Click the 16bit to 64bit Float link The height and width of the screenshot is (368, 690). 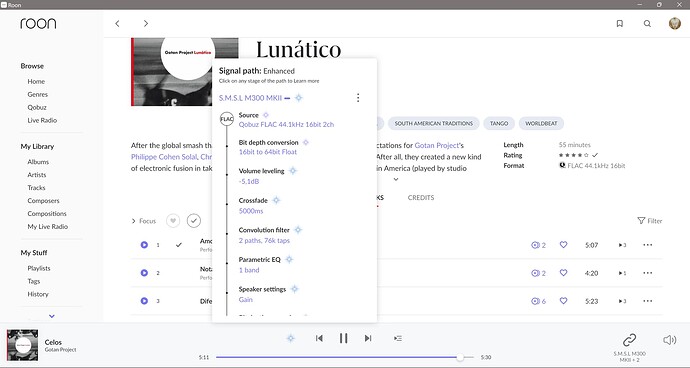click(268, 152)
